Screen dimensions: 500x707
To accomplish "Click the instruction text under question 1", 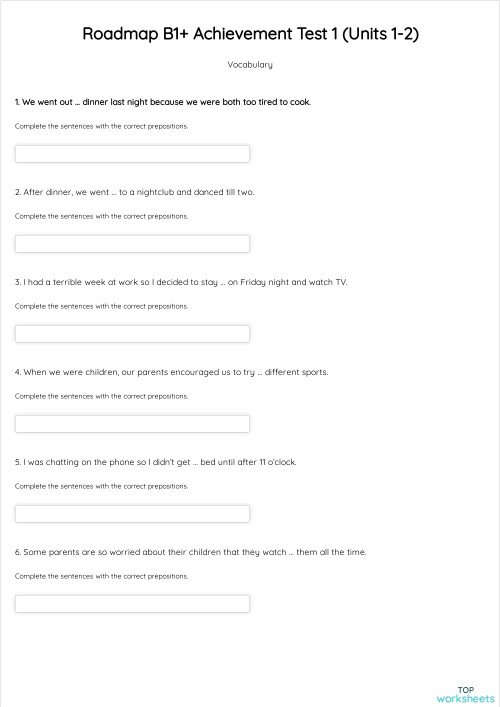I will click(x=101, y=126).
